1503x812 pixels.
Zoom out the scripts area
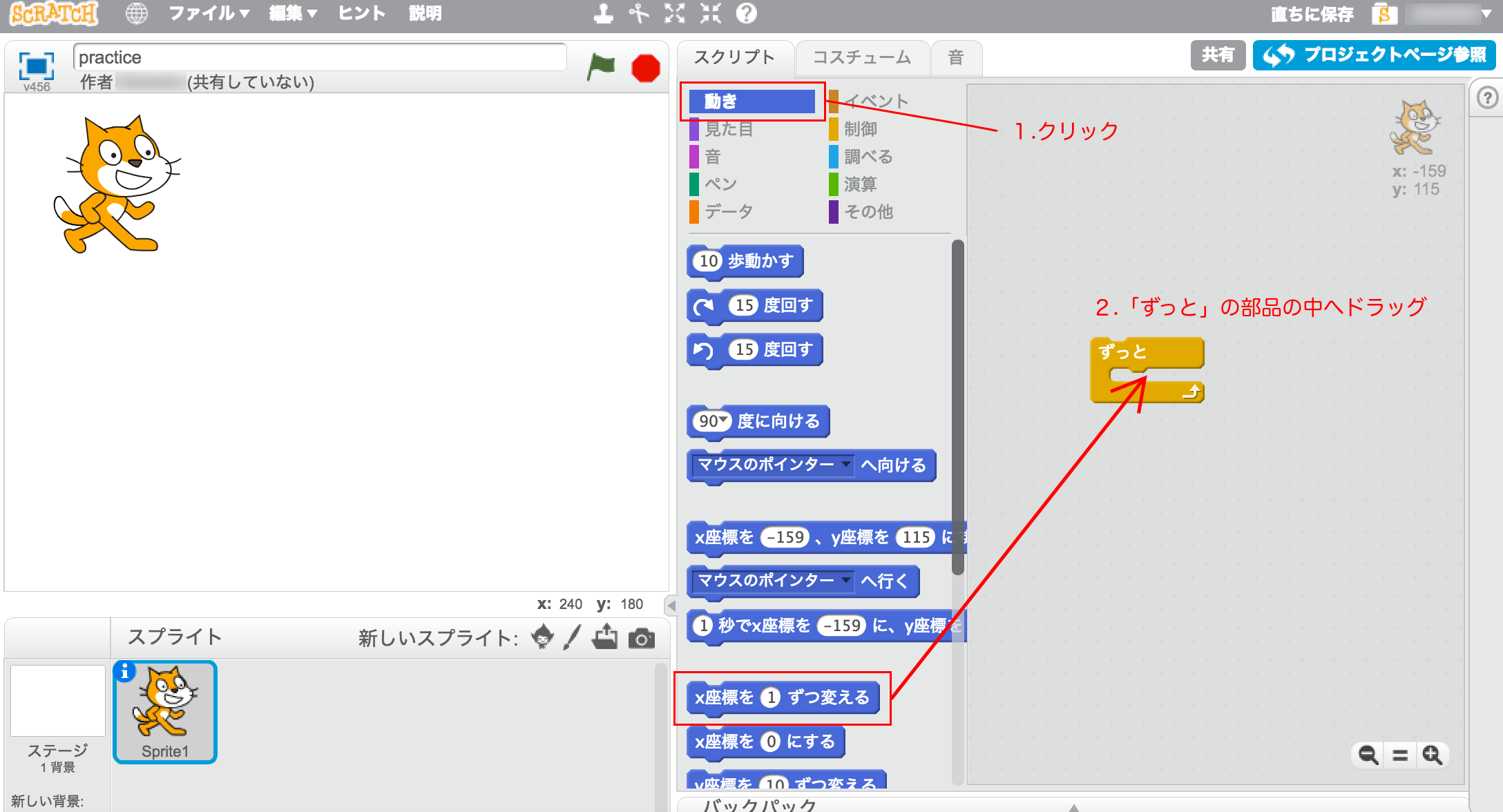[1368, 755]
